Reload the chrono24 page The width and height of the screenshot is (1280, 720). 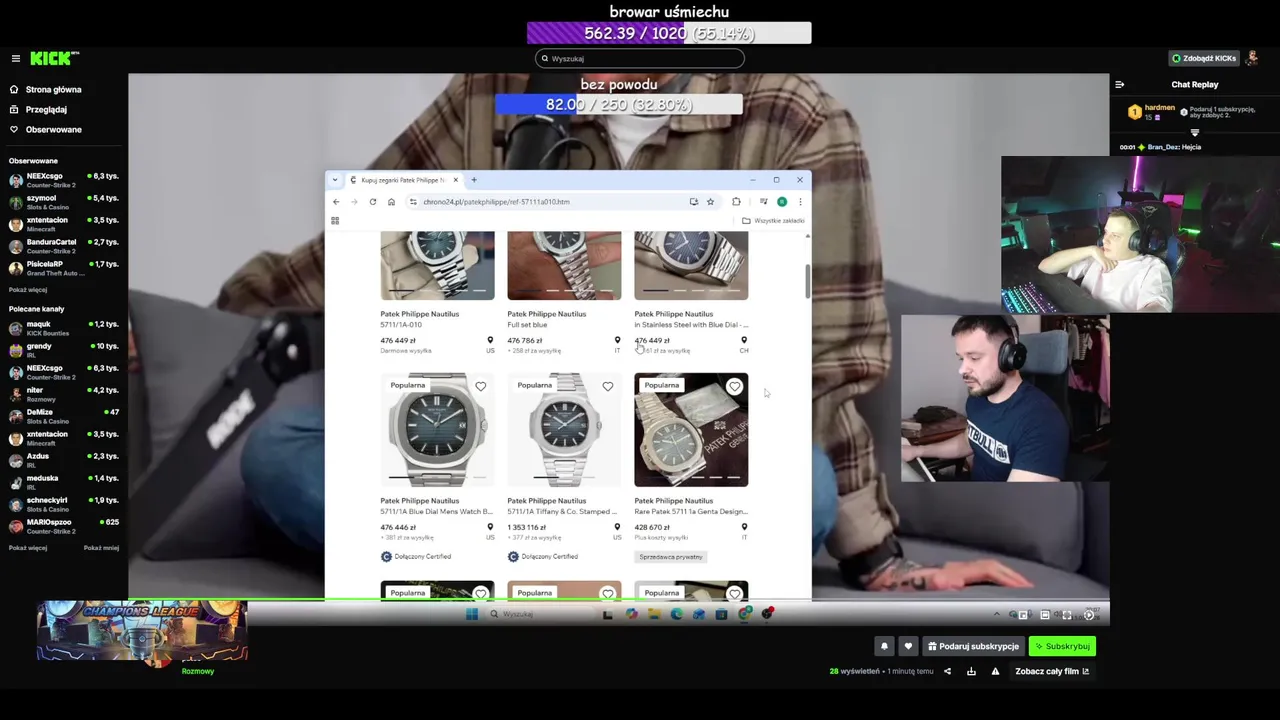click(373, 202)
